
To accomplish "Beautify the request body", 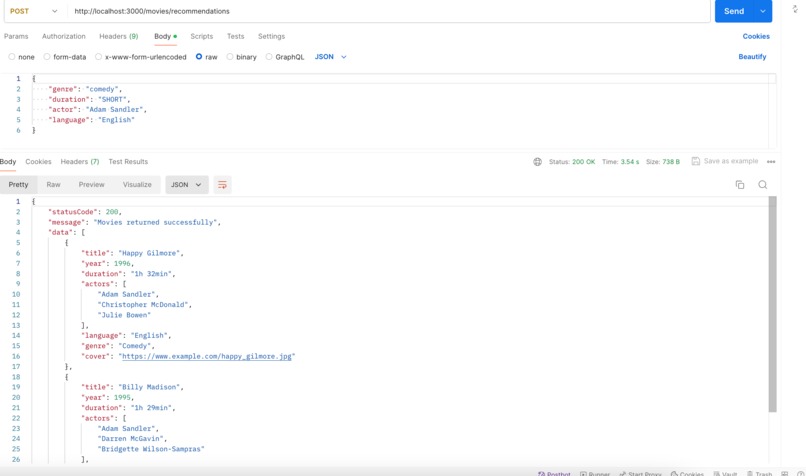I will pos(753,57).
